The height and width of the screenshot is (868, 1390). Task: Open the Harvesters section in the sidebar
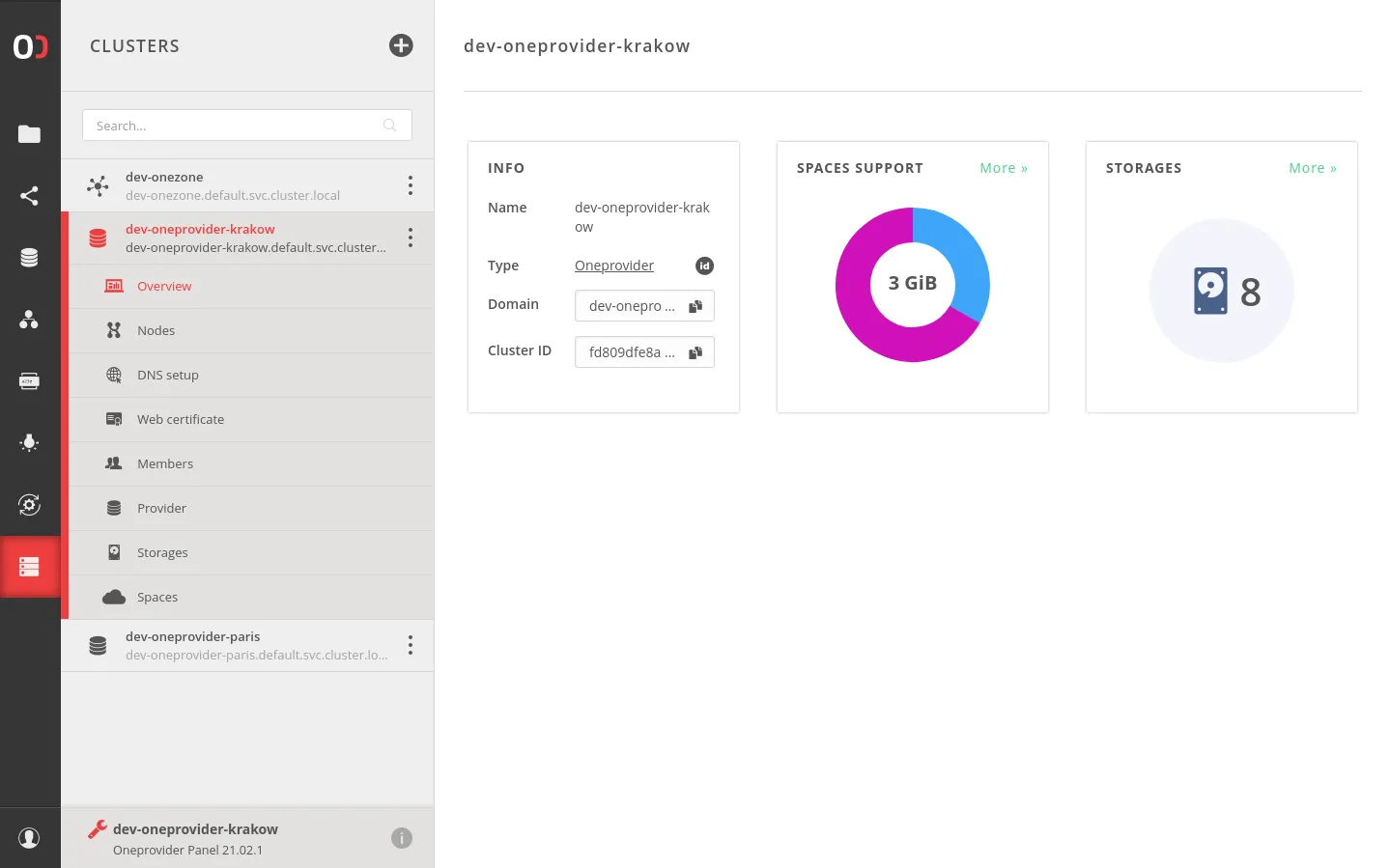point(30,443)
